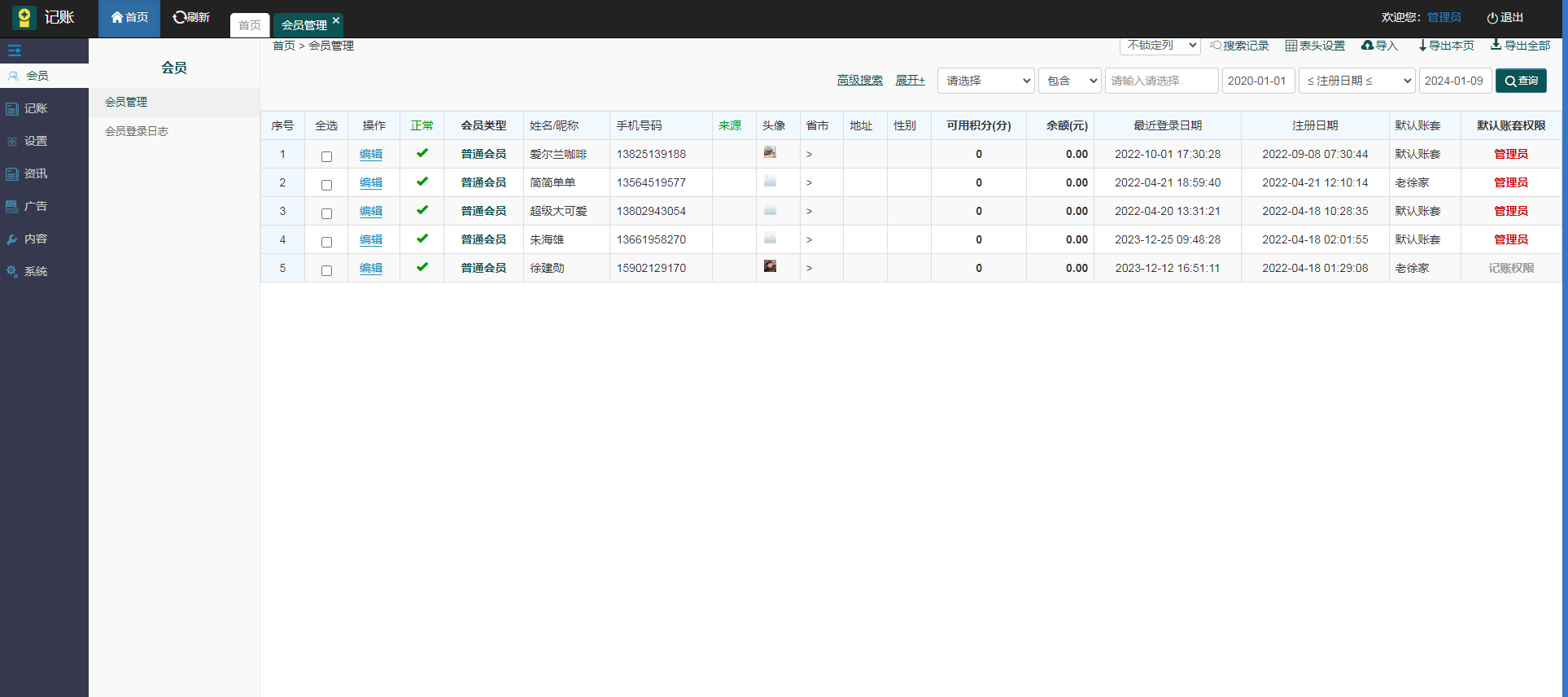
Task: Select 会员登录日志 in submenu
Action: [x=174, y=131]
